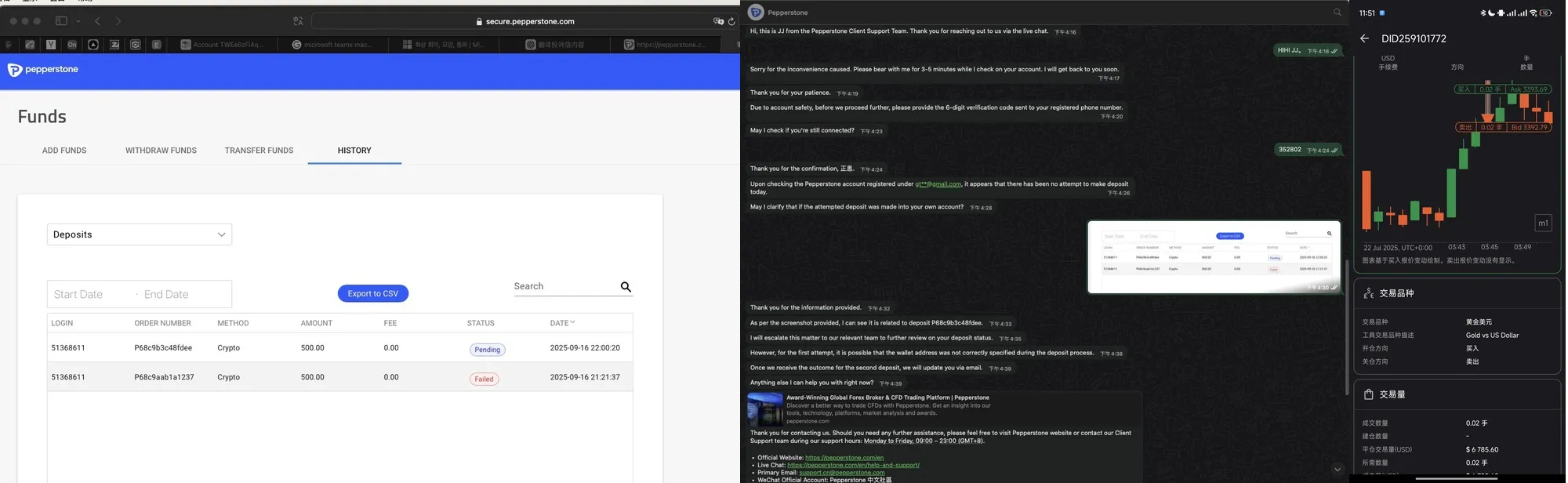
Task: Open the TRANSFER FUNDS tab
Action: click(259, 151)
